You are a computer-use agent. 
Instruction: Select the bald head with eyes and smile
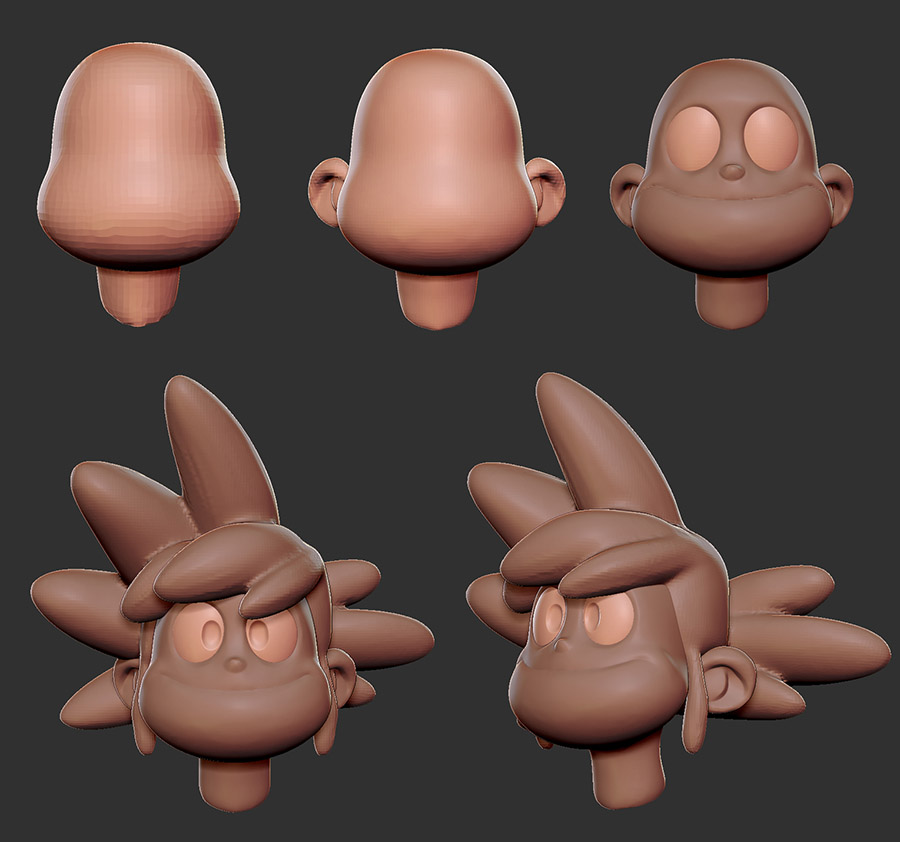point(731,192)
